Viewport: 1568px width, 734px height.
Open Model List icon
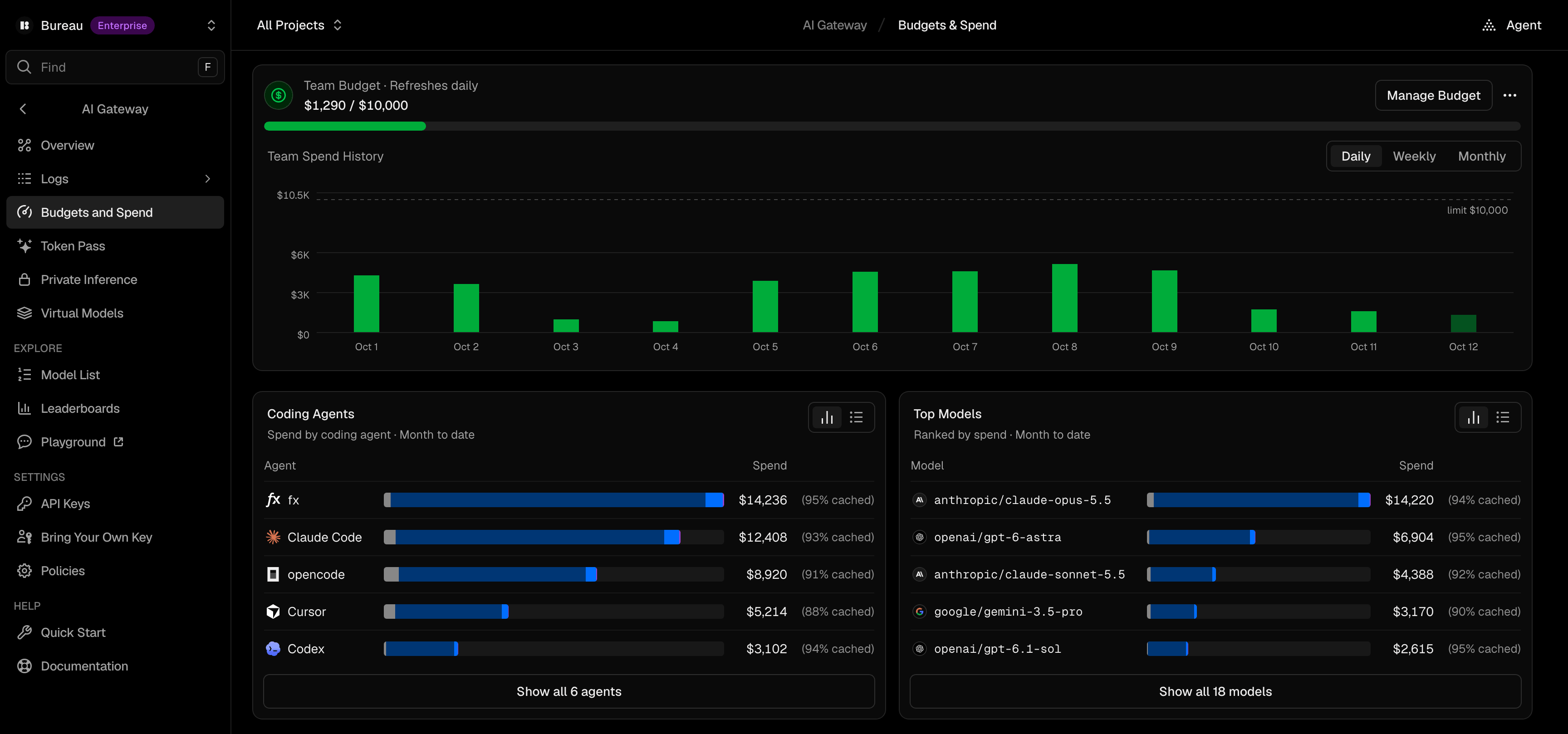(x=24, y=375)
